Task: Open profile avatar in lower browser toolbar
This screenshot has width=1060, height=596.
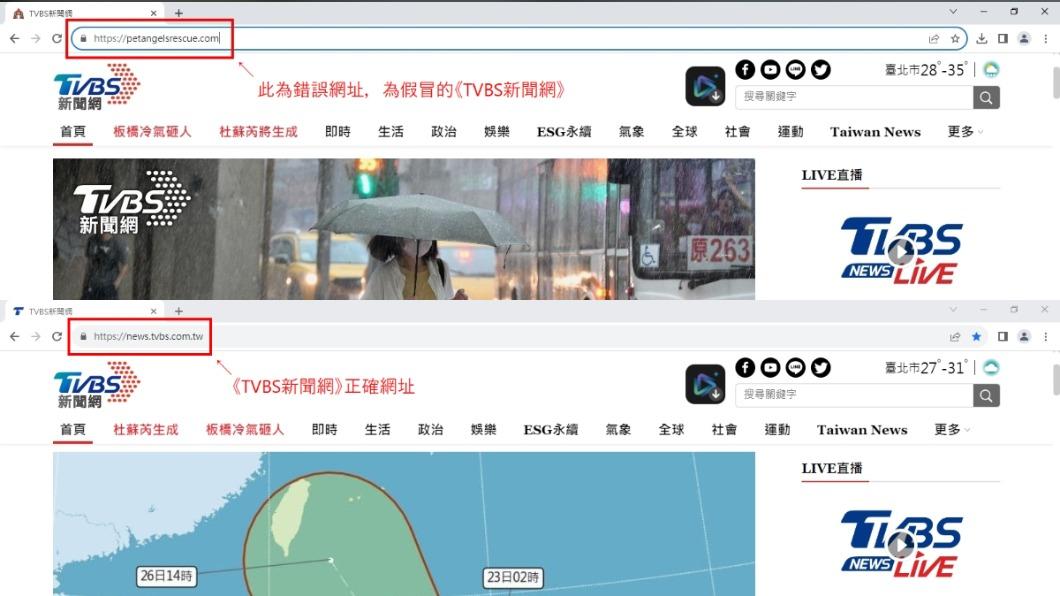Action: tap(1024, 337)
